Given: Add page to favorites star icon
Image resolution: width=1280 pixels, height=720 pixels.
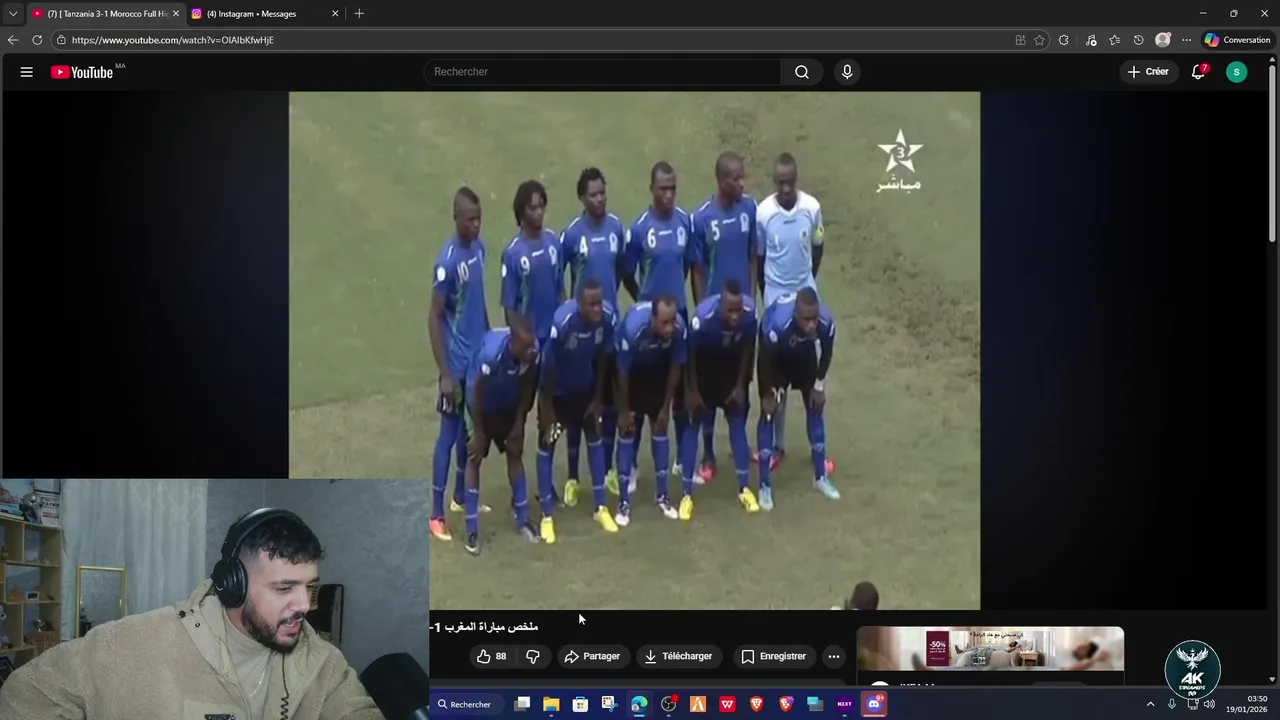Looking at the screenshot, I should (1040, 40).
